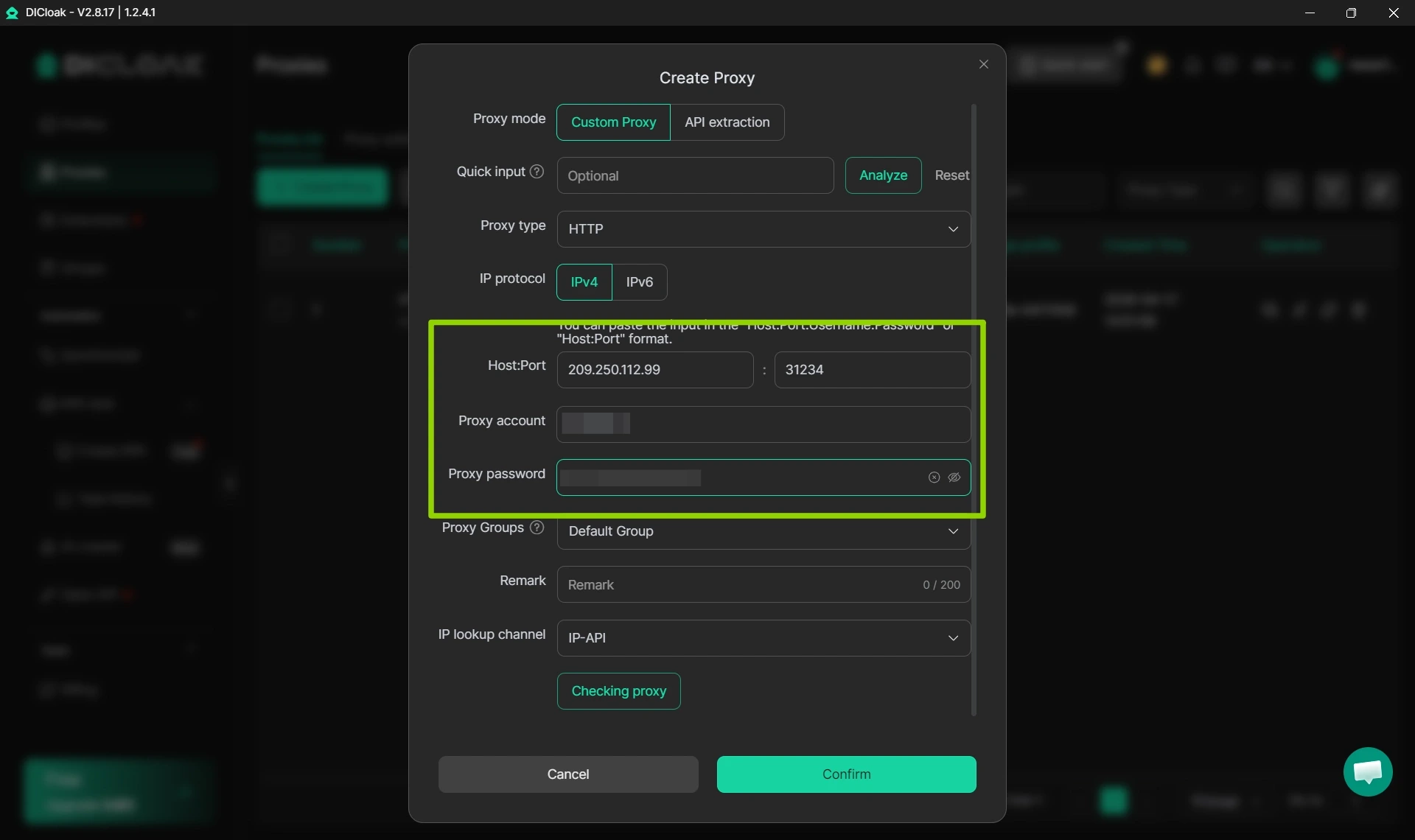Clear the proxy password using the circled X icon
The image size is (1415, 840).
pyautogui.click(x=933, y=477)
